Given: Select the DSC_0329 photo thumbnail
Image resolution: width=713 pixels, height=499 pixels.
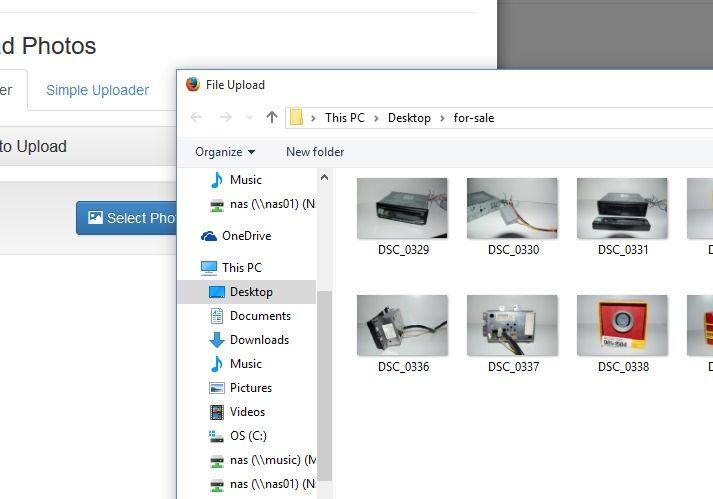Looking at the screenshot, I should [x=403, y=208].
